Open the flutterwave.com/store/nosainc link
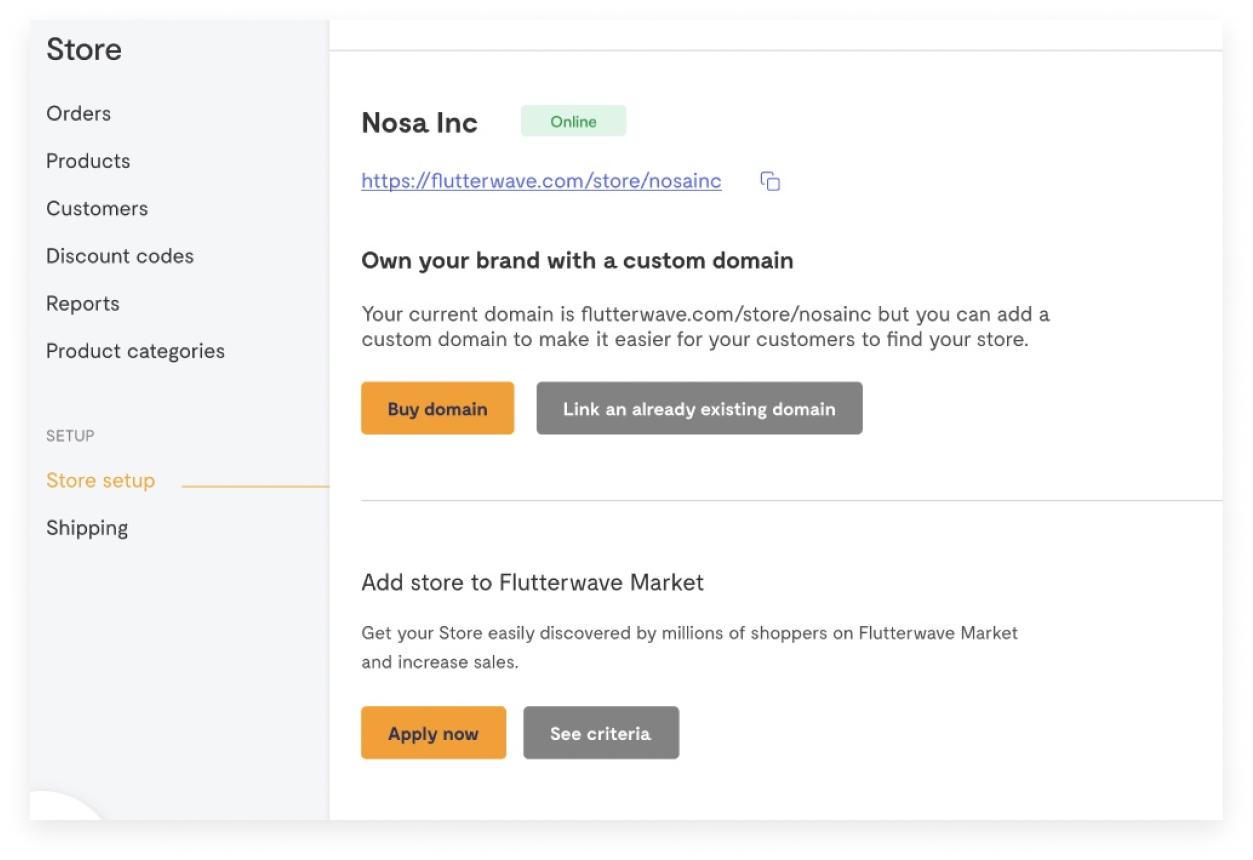The height and width of the screenshot is (860, 1253). 541,181
